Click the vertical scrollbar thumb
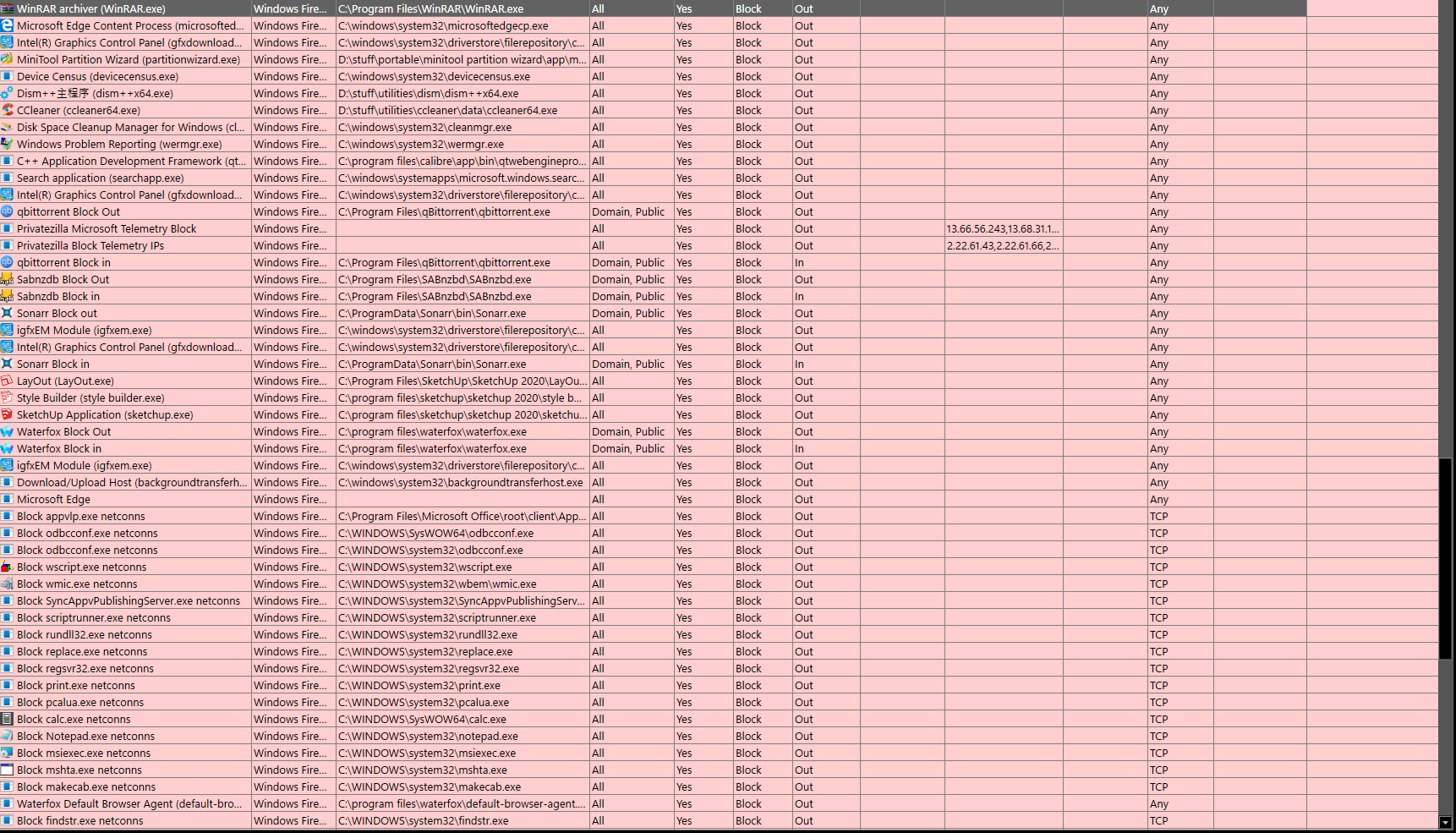The width and height of the screenshot is (1456, 833). (x=1445, y=558)
